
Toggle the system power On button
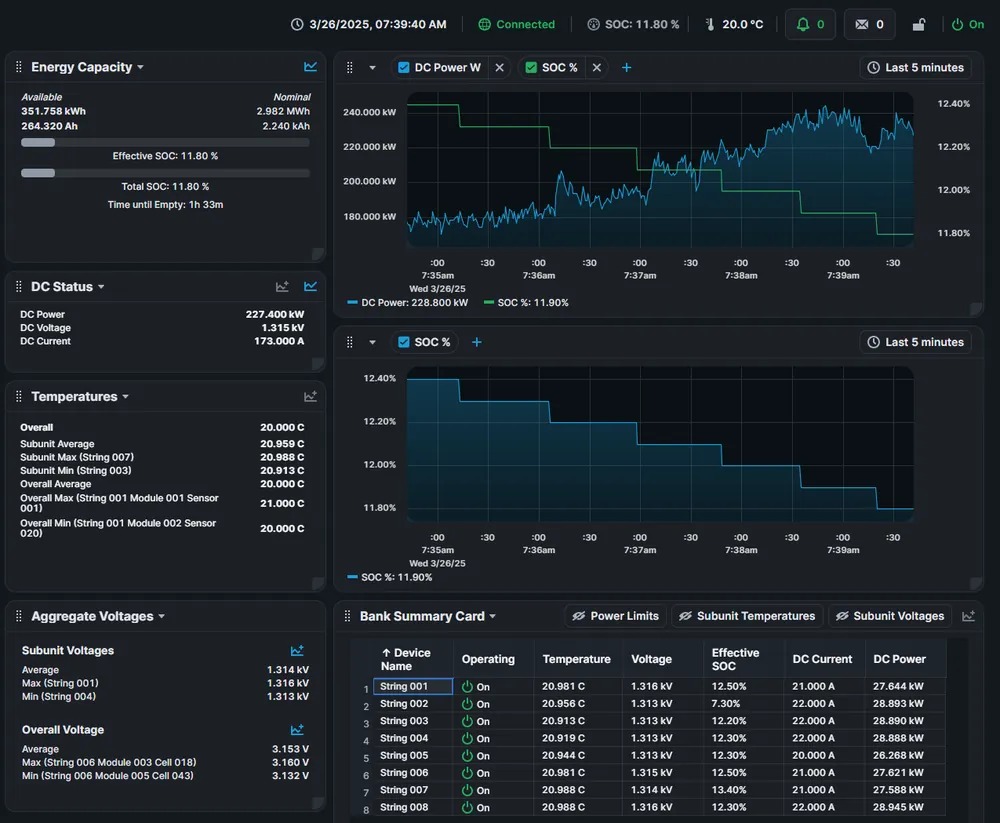(x=967, y=24)
